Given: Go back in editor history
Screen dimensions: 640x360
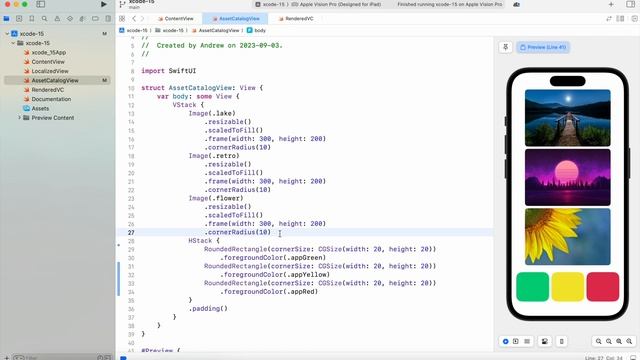Looking at the screenshot, I should coord(134,19).
